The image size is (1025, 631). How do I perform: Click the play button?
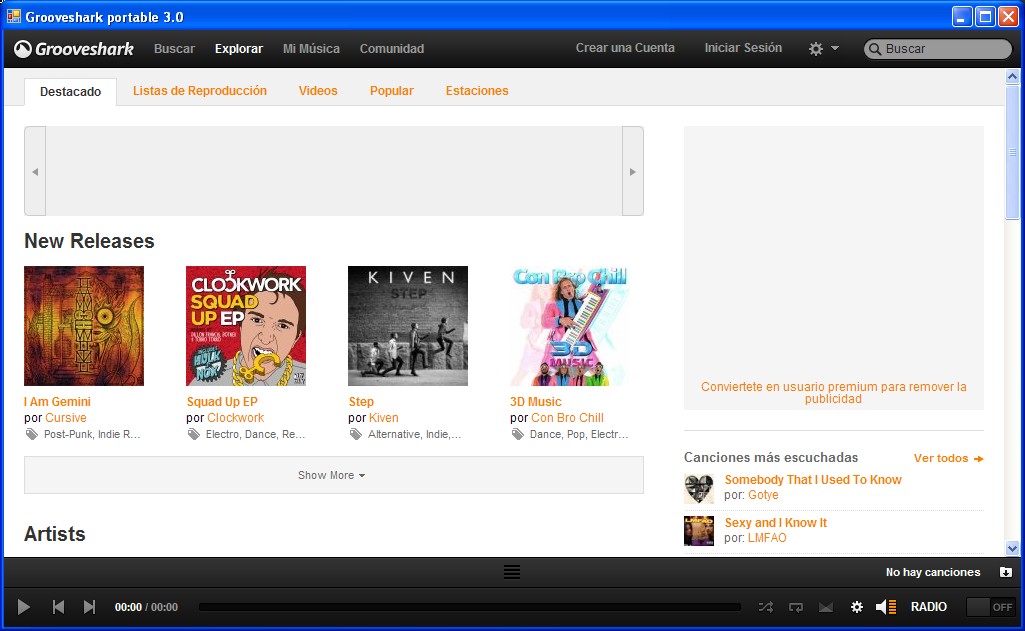(x=24, y=607)
